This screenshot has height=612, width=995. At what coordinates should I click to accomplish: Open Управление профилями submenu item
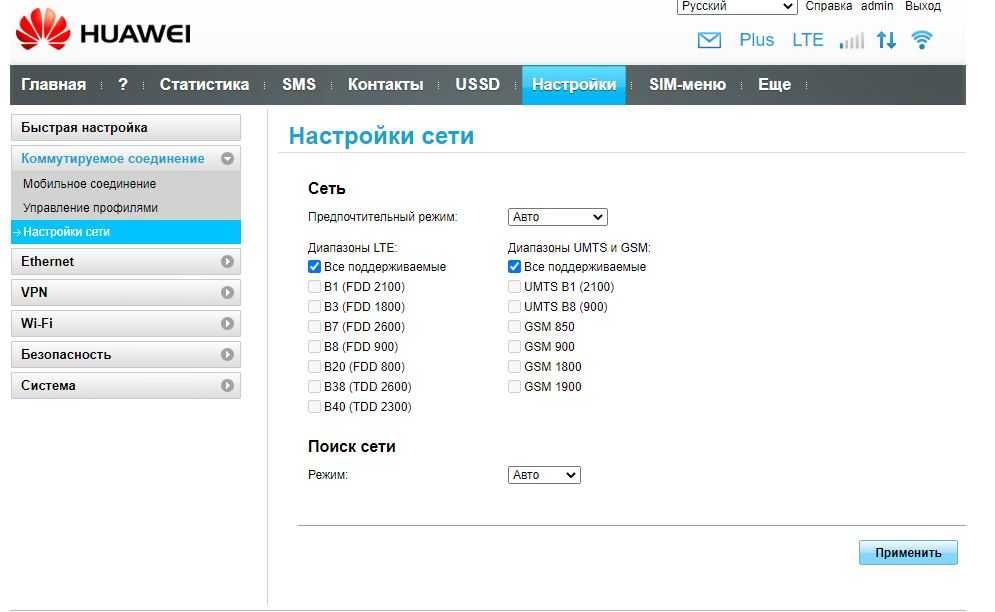coord(90,208)
